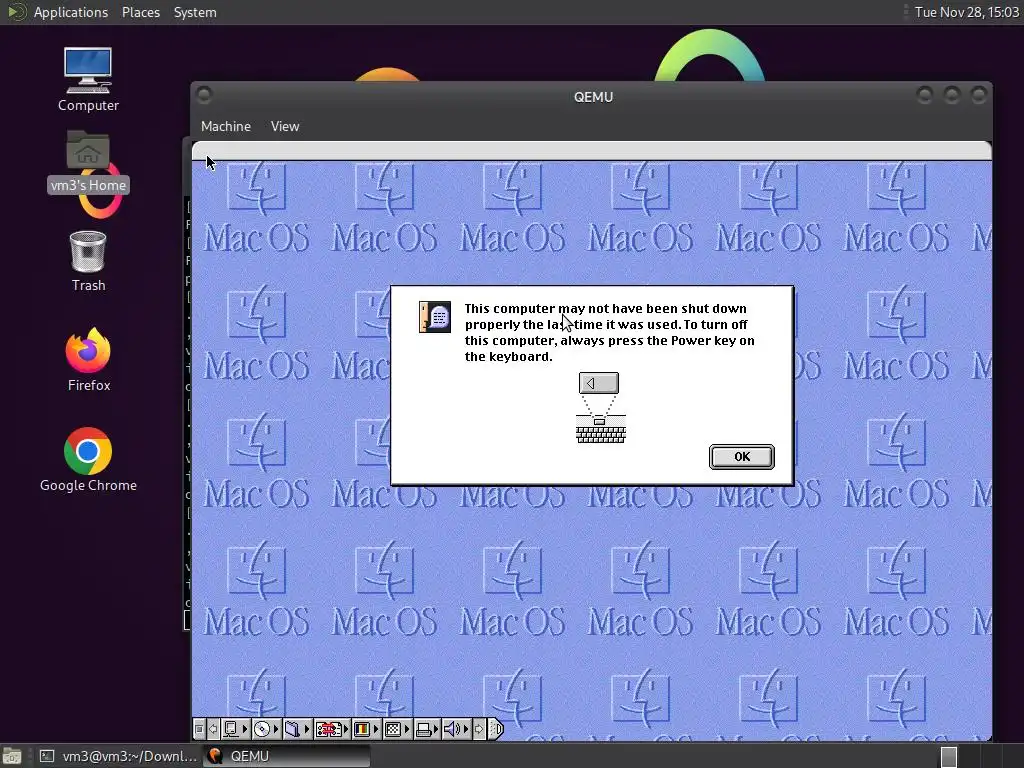1024x768 pixels.
Task: Click the keyboard Power key illustration
Action: [601, 408]
